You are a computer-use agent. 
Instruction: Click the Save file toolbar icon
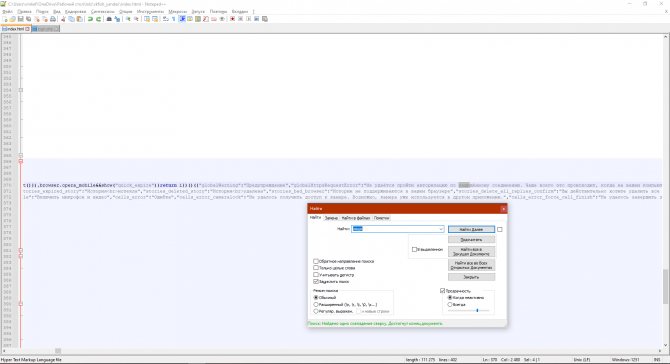pos(21,19)
